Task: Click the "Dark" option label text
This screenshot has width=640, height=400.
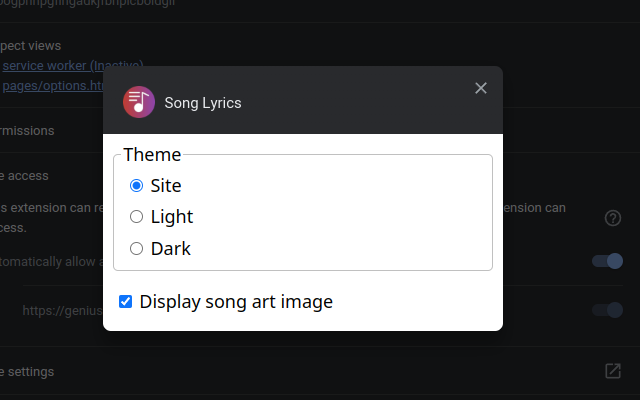Action: [171, 249]
